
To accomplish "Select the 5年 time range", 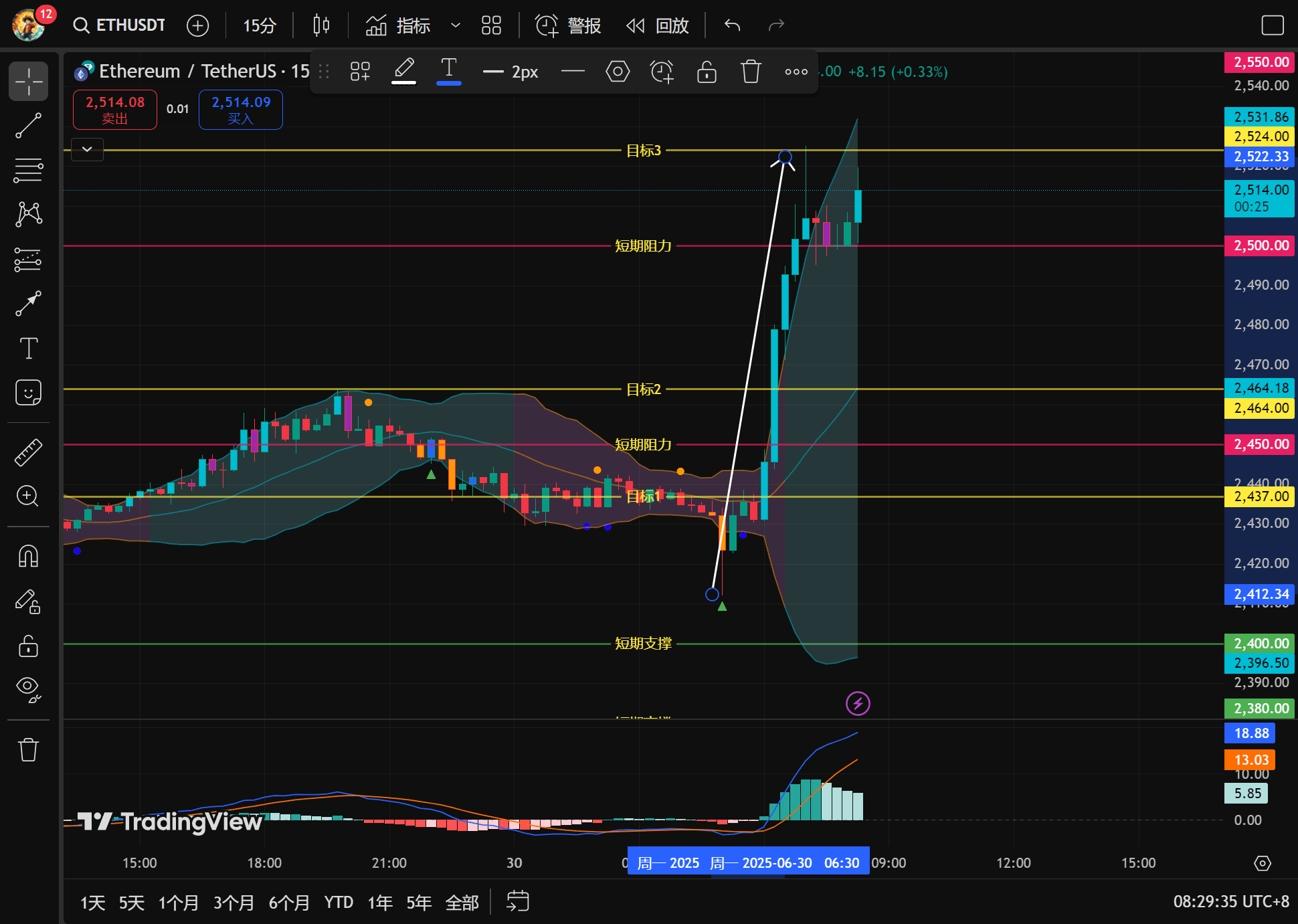I will [419, 903].
